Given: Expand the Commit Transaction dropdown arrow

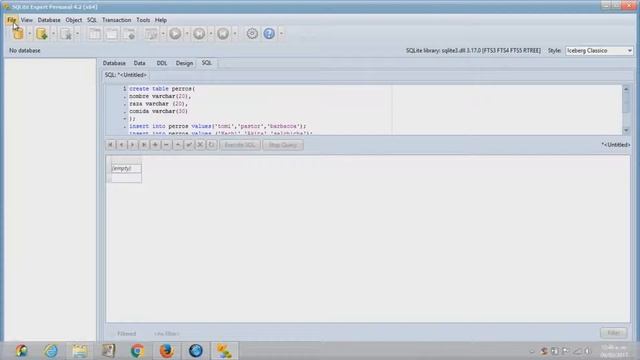Looking at the screenshot, I should [211, 34].
